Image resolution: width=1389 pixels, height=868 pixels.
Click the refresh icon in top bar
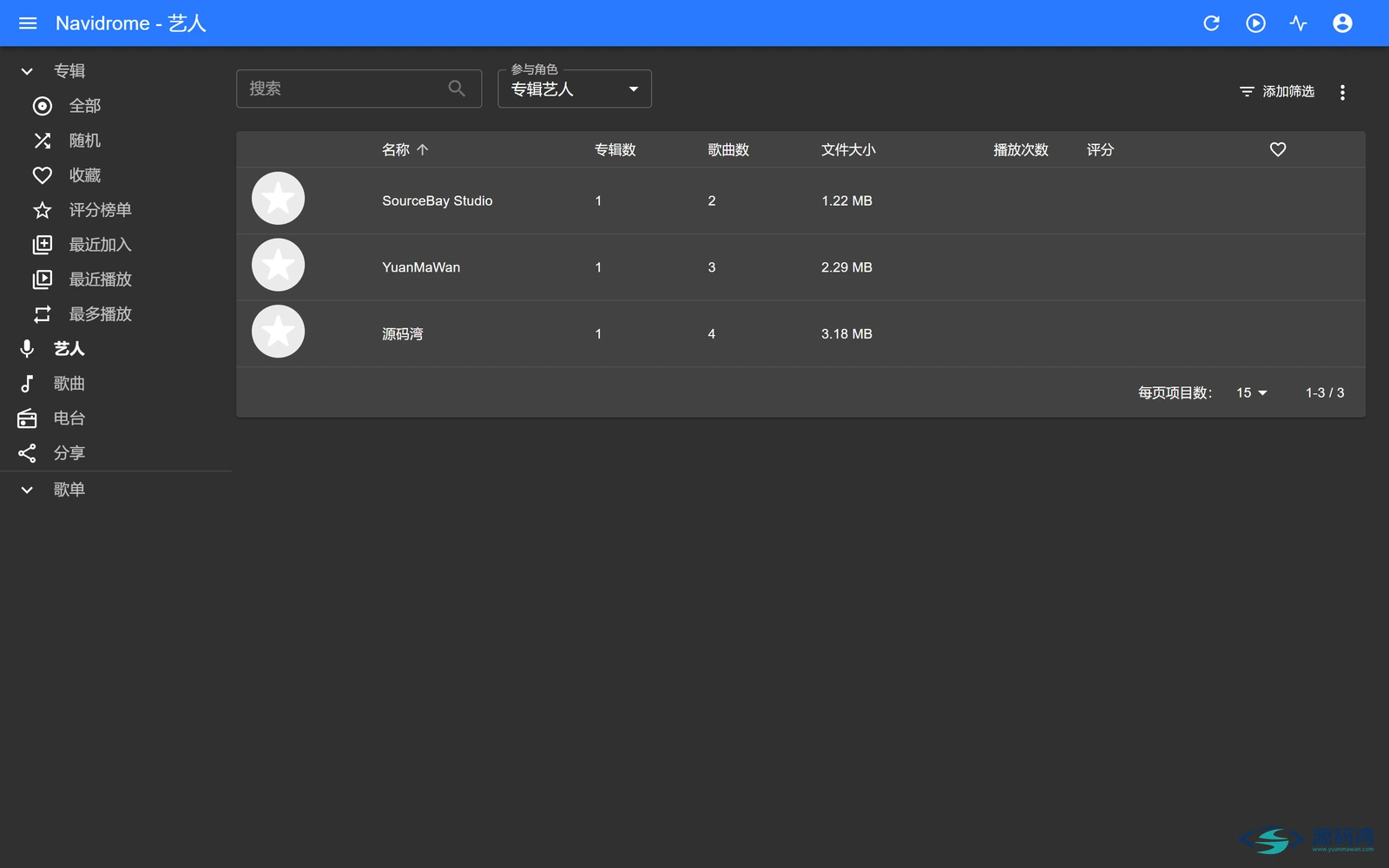(1211, 23)
